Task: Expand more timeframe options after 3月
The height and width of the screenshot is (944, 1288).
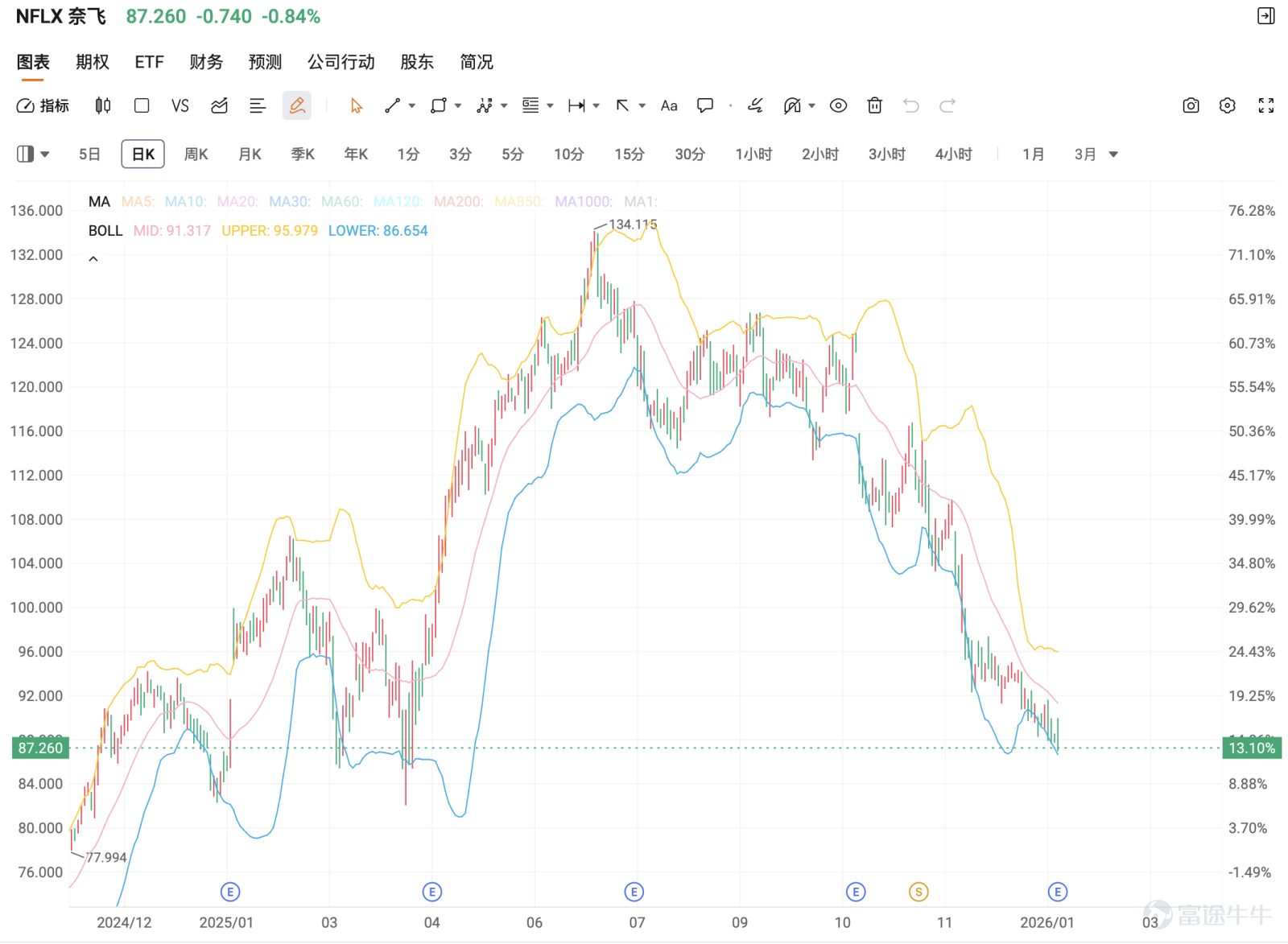Action: (x=1113, y=154)
